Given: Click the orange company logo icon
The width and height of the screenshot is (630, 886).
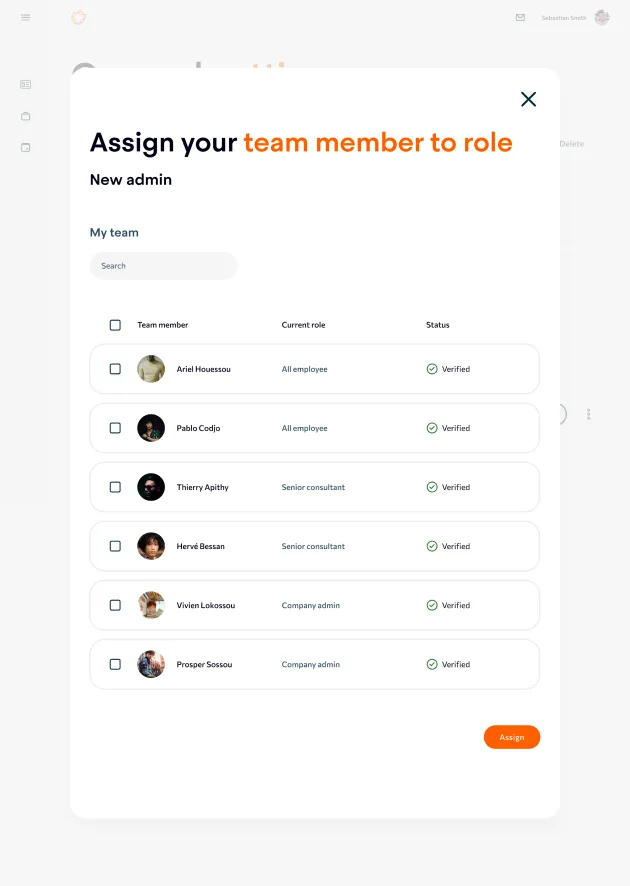Looking at the screenshot, I should point(79,18).
